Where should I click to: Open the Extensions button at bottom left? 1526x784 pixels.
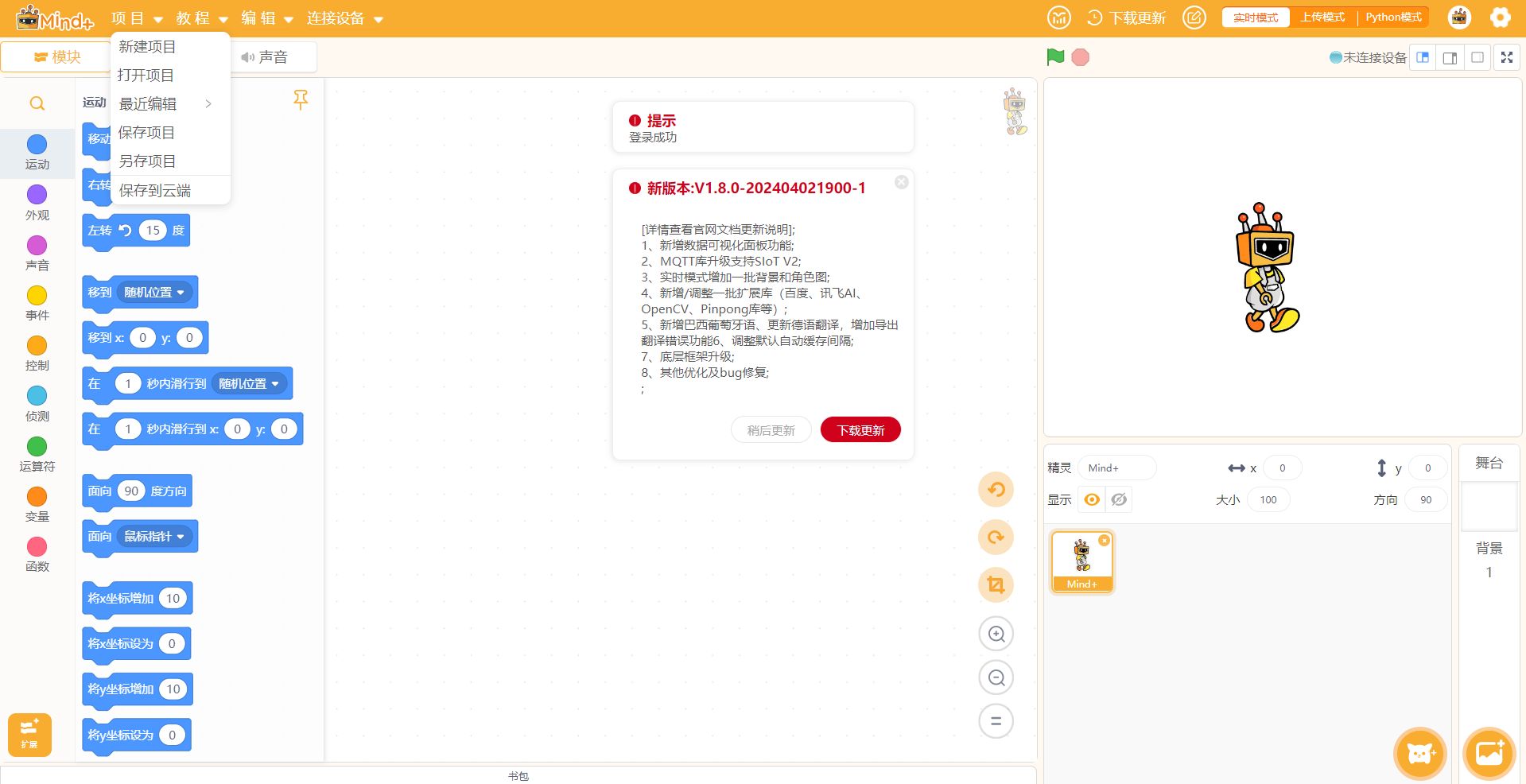tap(29, 735)
